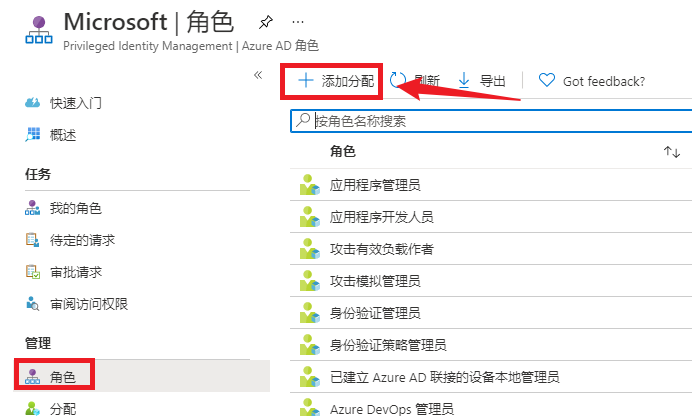Select 角色 under the 管理 section
This screenshot has width=692, height=416.
[62, 377]
